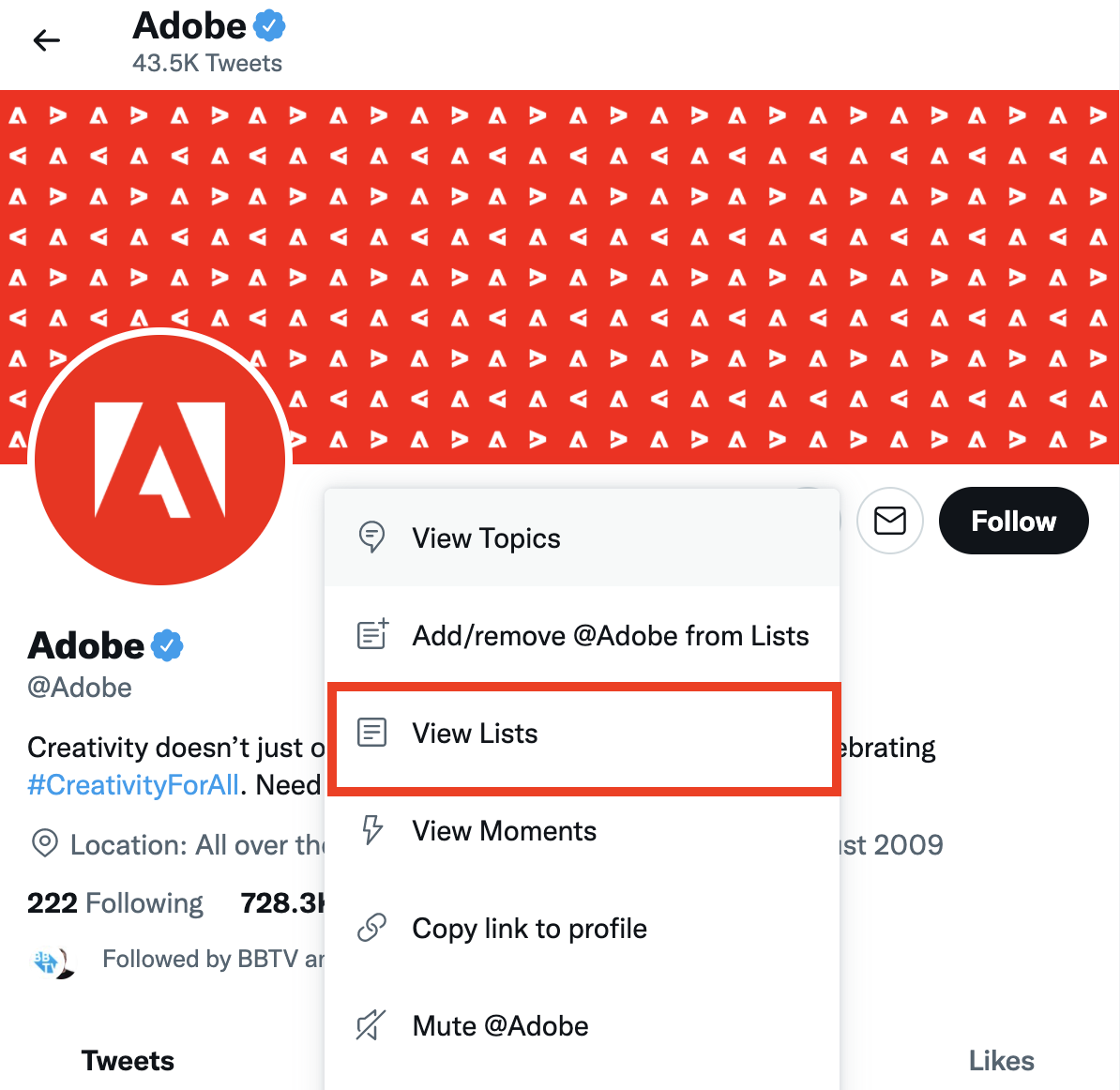Viewport: 1120px width, 1090px height.
Task: Select the View Topics speech bubble icon
Action: click(x=372, y=537)
